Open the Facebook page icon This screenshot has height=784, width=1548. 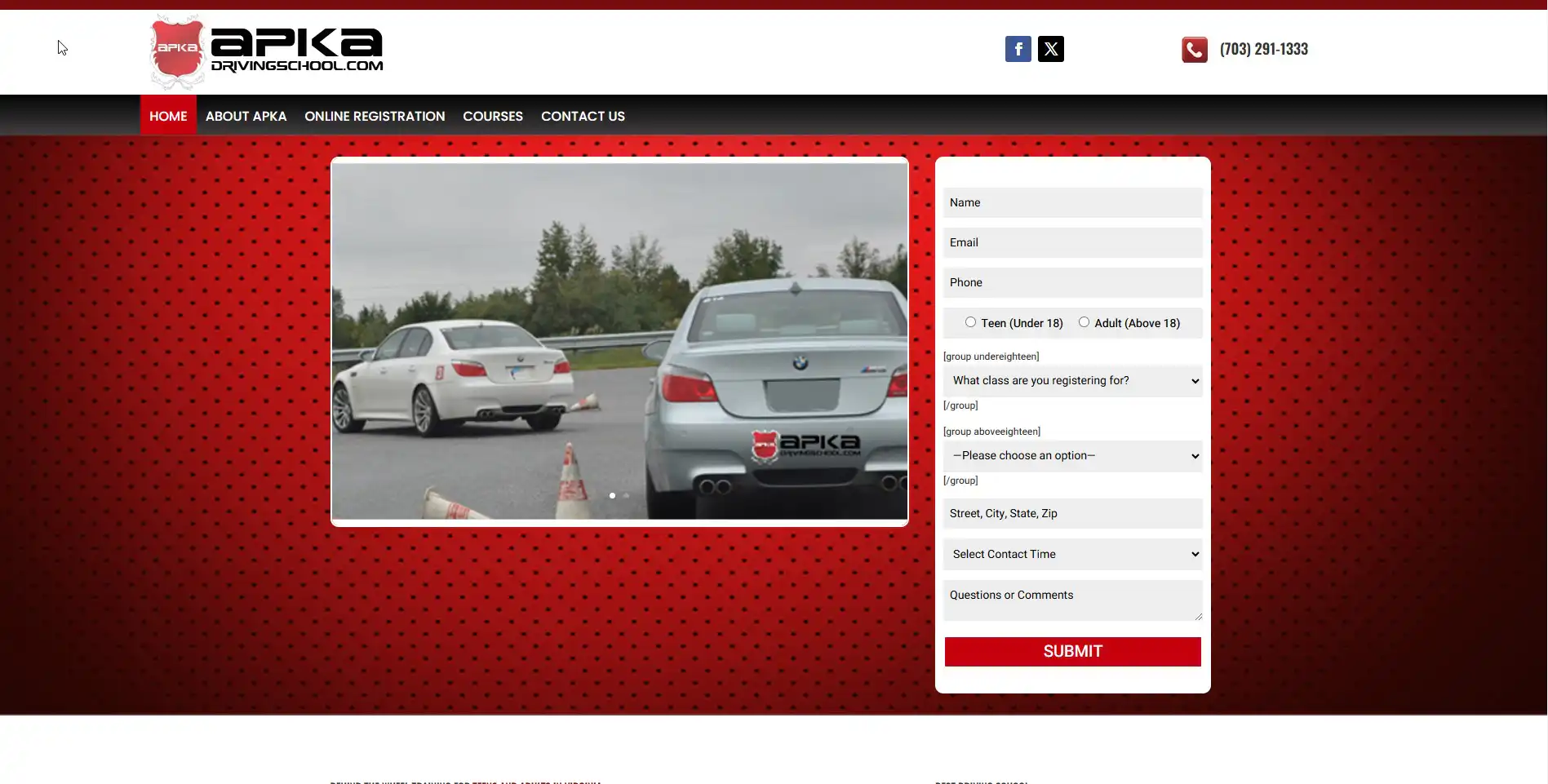pyautogui.click(x=1018, y=49)
